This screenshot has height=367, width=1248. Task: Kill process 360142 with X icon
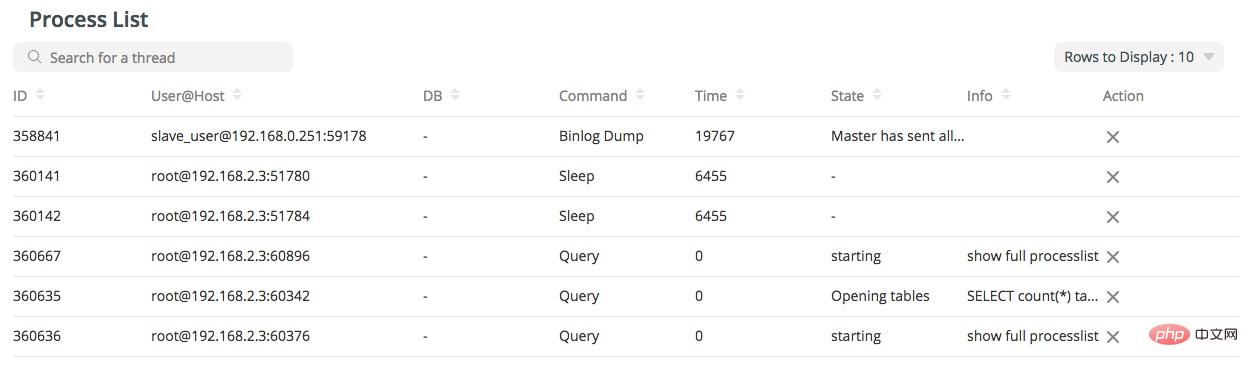click(1112, 217)
